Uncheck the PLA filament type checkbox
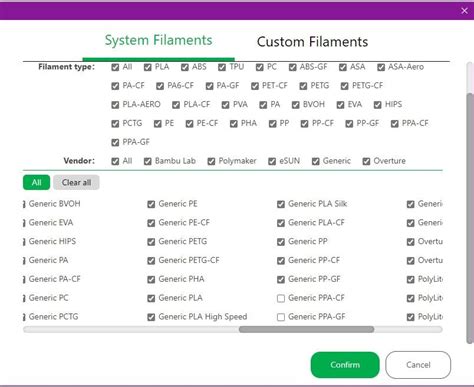Image resolution: width=474 pixels, height=387 pixels. 148,67
